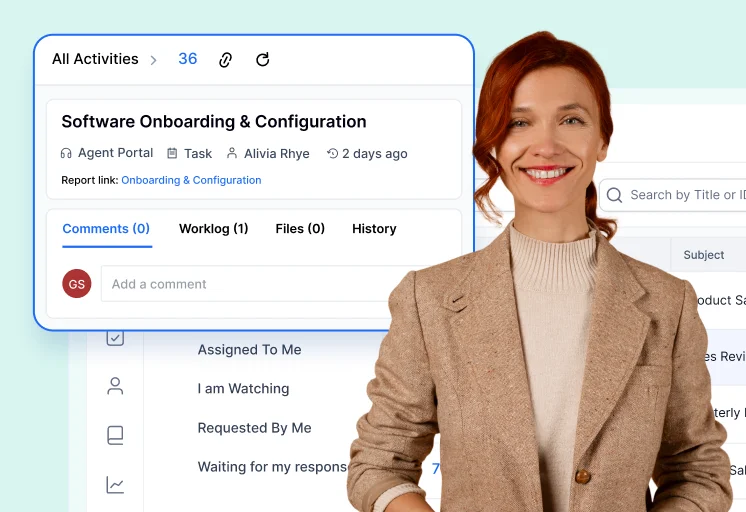Screen dimensions: 746x512
Task: Open the user profile icon in sidebar
Action: 115,386
